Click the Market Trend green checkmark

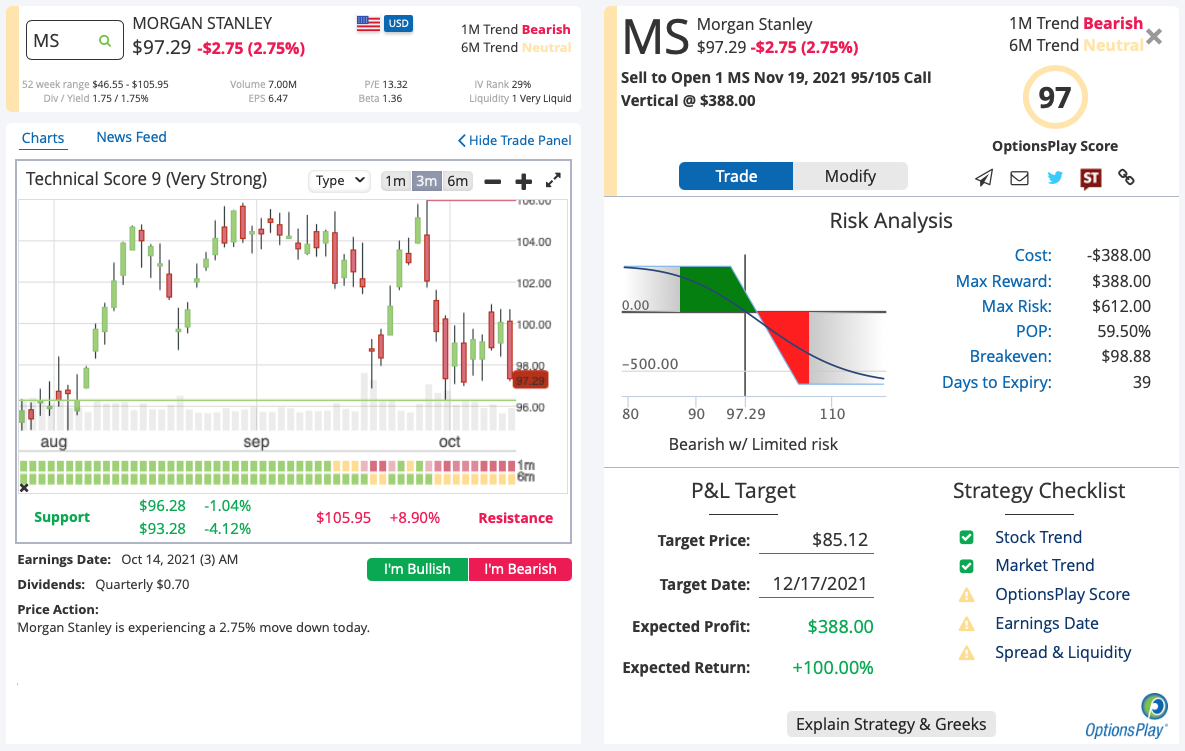tap(966, 566)
